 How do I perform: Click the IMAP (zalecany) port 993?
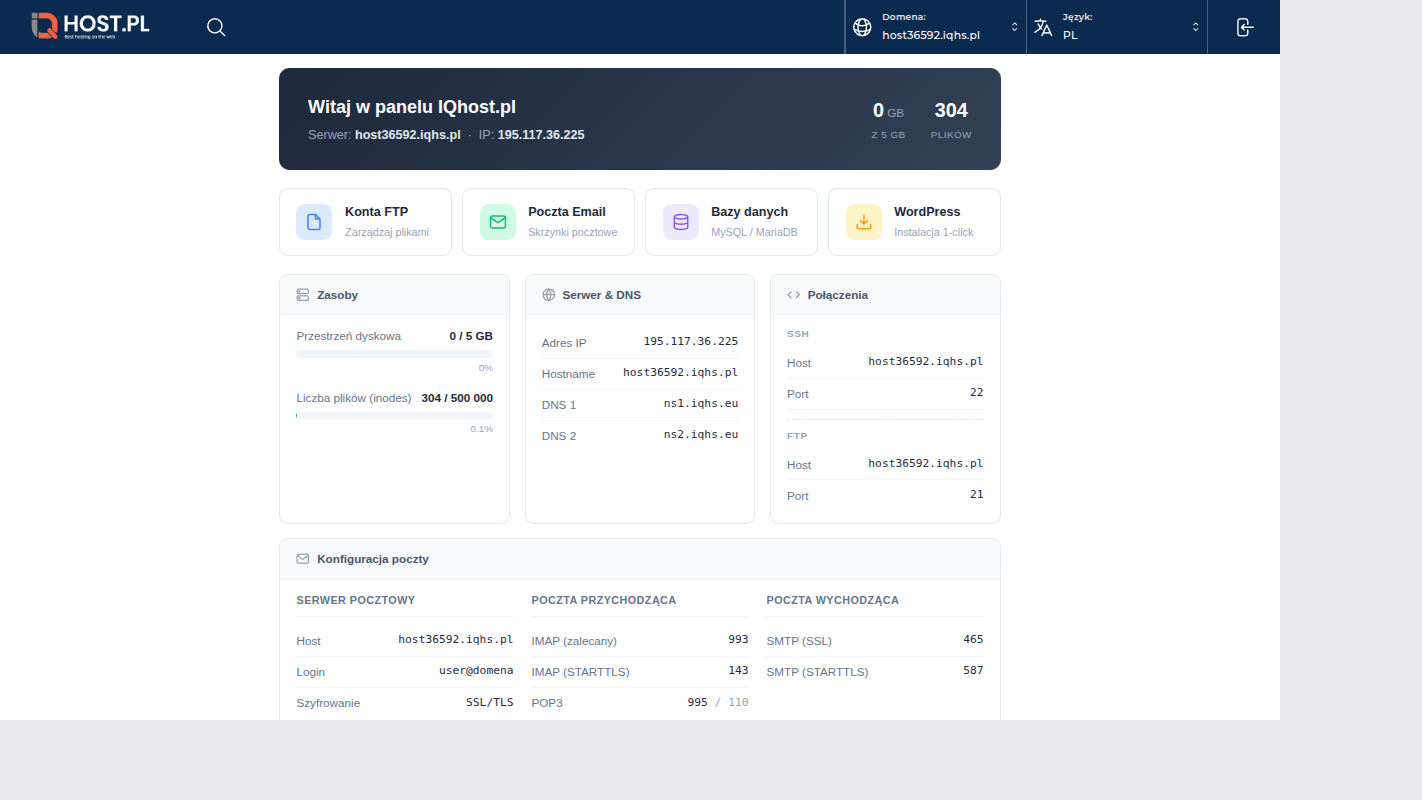pyautogui.click(x=738, y=640)
